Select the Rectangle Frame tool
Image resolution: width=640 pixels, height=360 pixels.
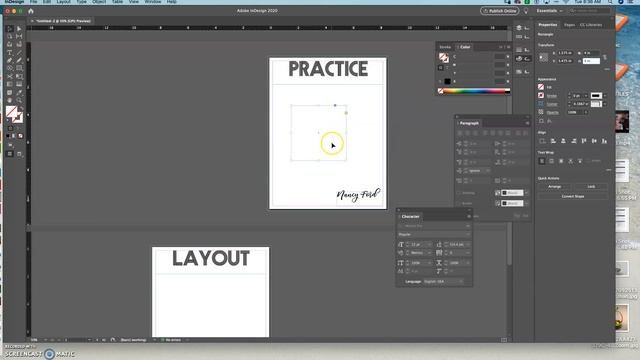click(x=10, y=69)
